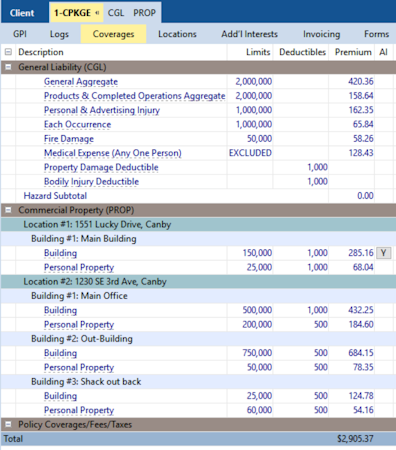Collapse the General Liability (CGL) section
The image size is (396, 450).
(8, 67)
